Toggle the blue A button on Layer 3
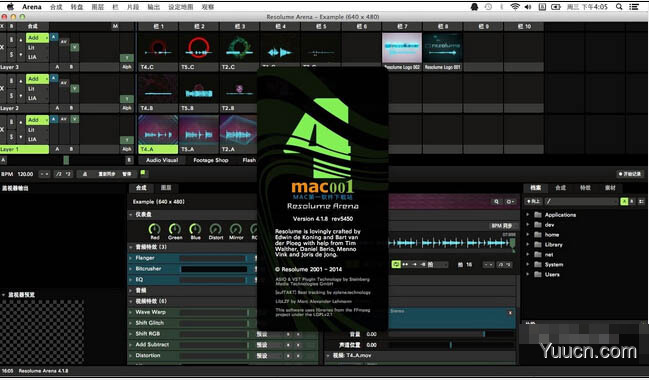 (54, 37)
